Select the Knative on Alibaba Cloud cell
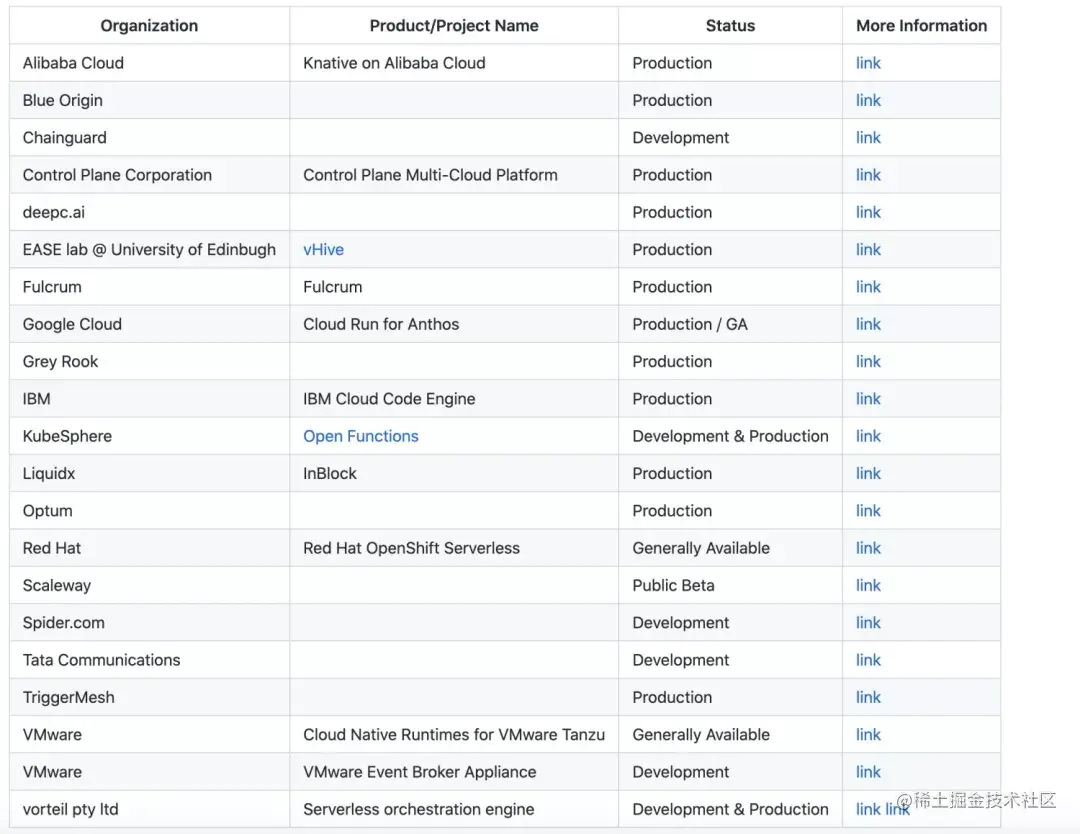The width and height of the screenshot is (1080, 834). click(454, 63)
